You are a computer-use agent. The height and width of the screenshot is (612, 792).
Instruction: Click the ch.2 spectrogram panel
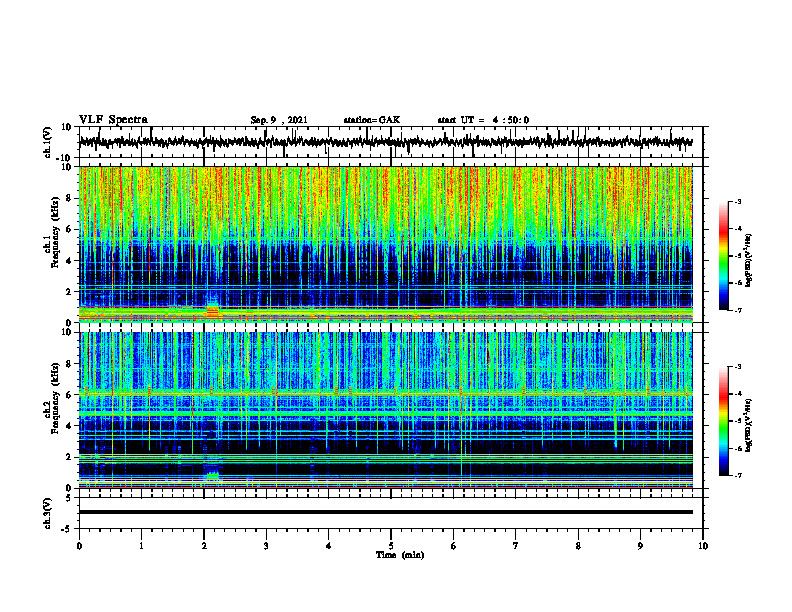(x=385, y=410)
